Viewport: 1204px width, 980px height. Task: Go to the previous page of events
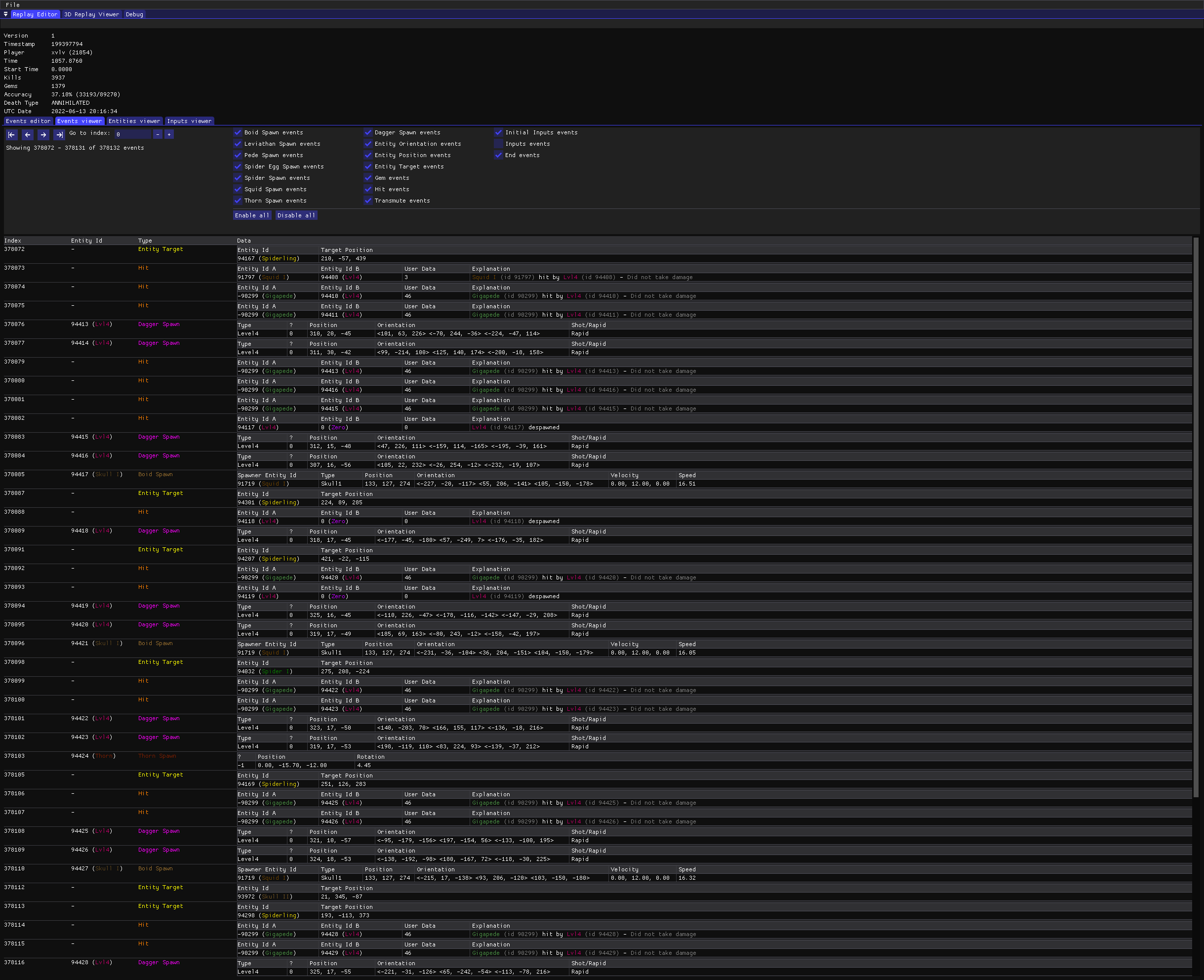coord(27,135)
